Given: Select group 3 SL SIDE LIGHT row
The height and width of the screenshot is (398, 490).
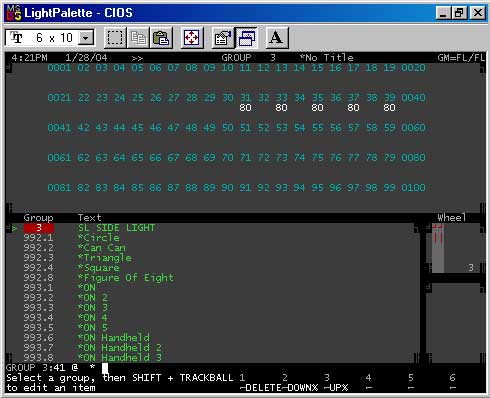Looking at the screenshot, I should (213, 228).
